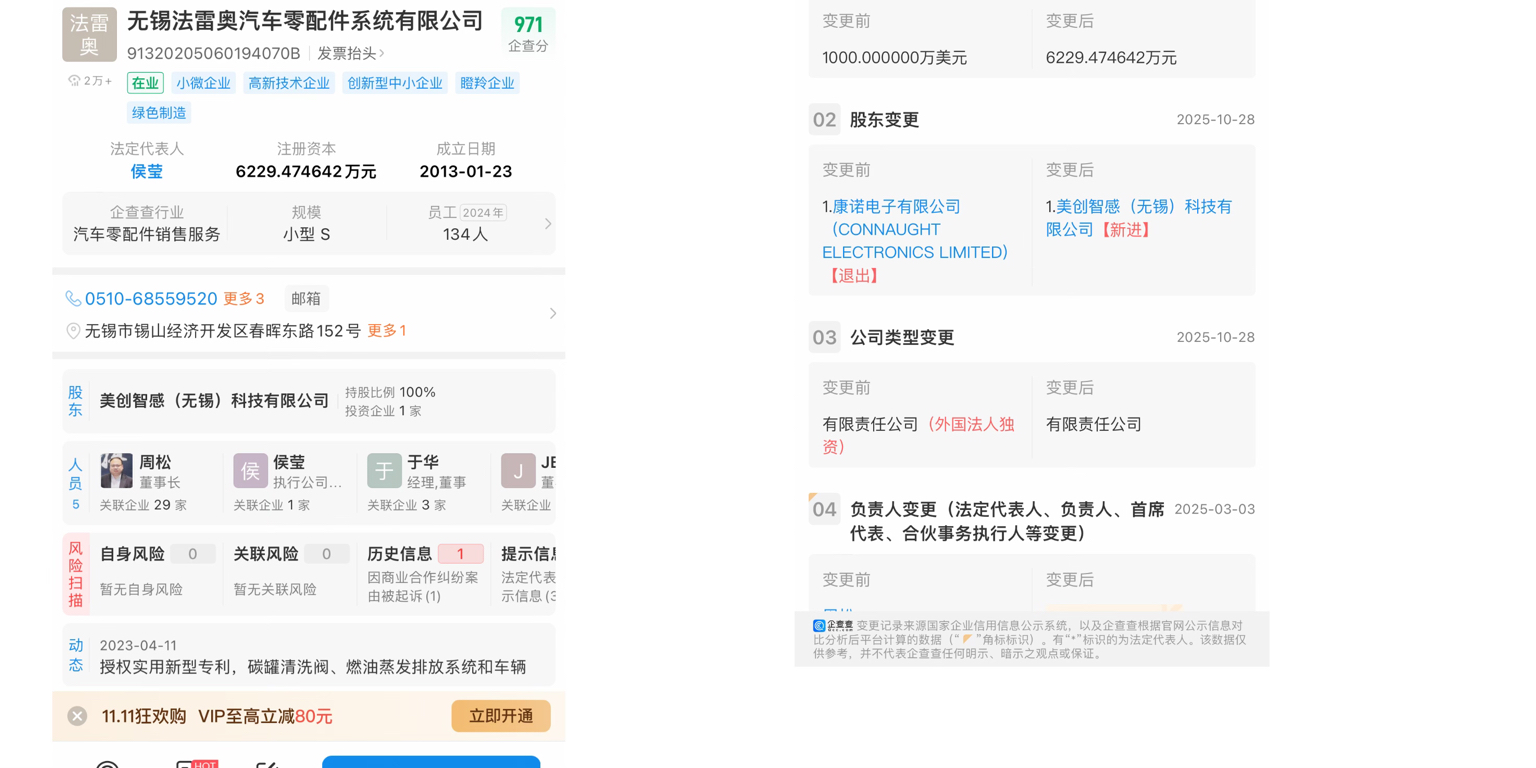Image resolution: width=1536 pixels, height=768 pixels.
Task: Click 【退出】 tag under 康诺电子
Action: pos(854,276)
